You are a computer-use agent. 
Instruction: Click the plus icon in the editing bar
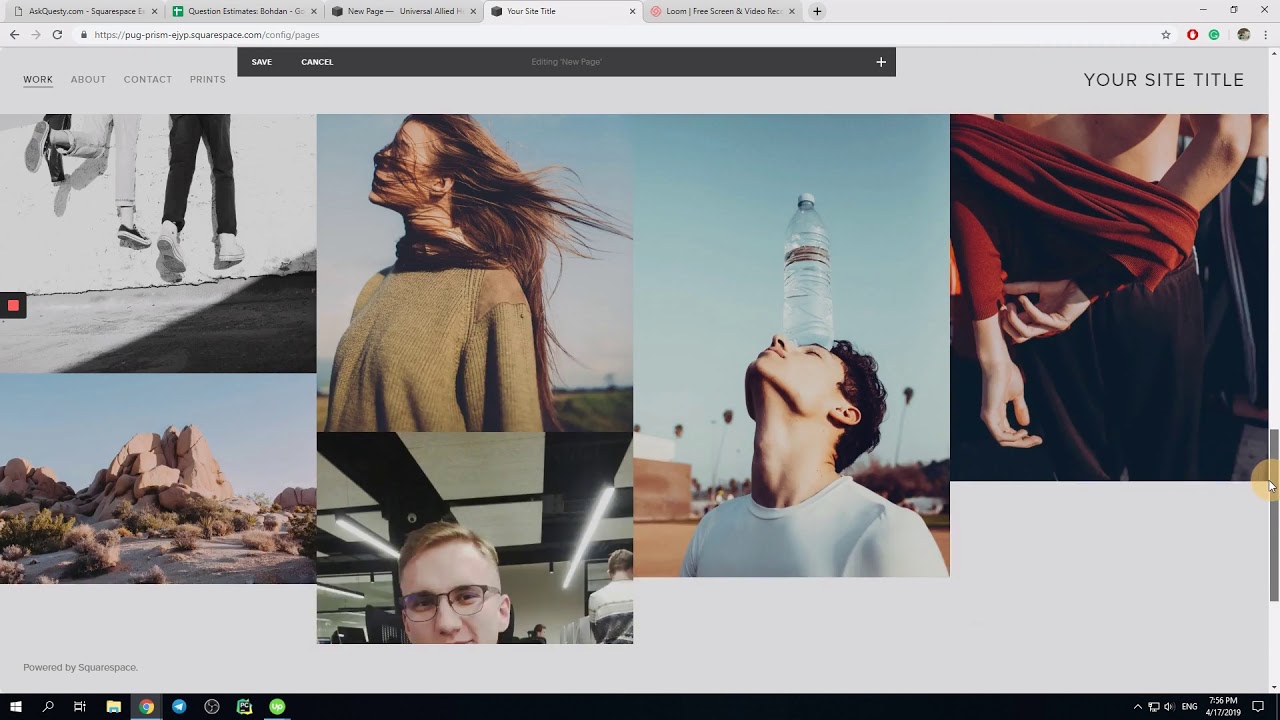point(881,62)
